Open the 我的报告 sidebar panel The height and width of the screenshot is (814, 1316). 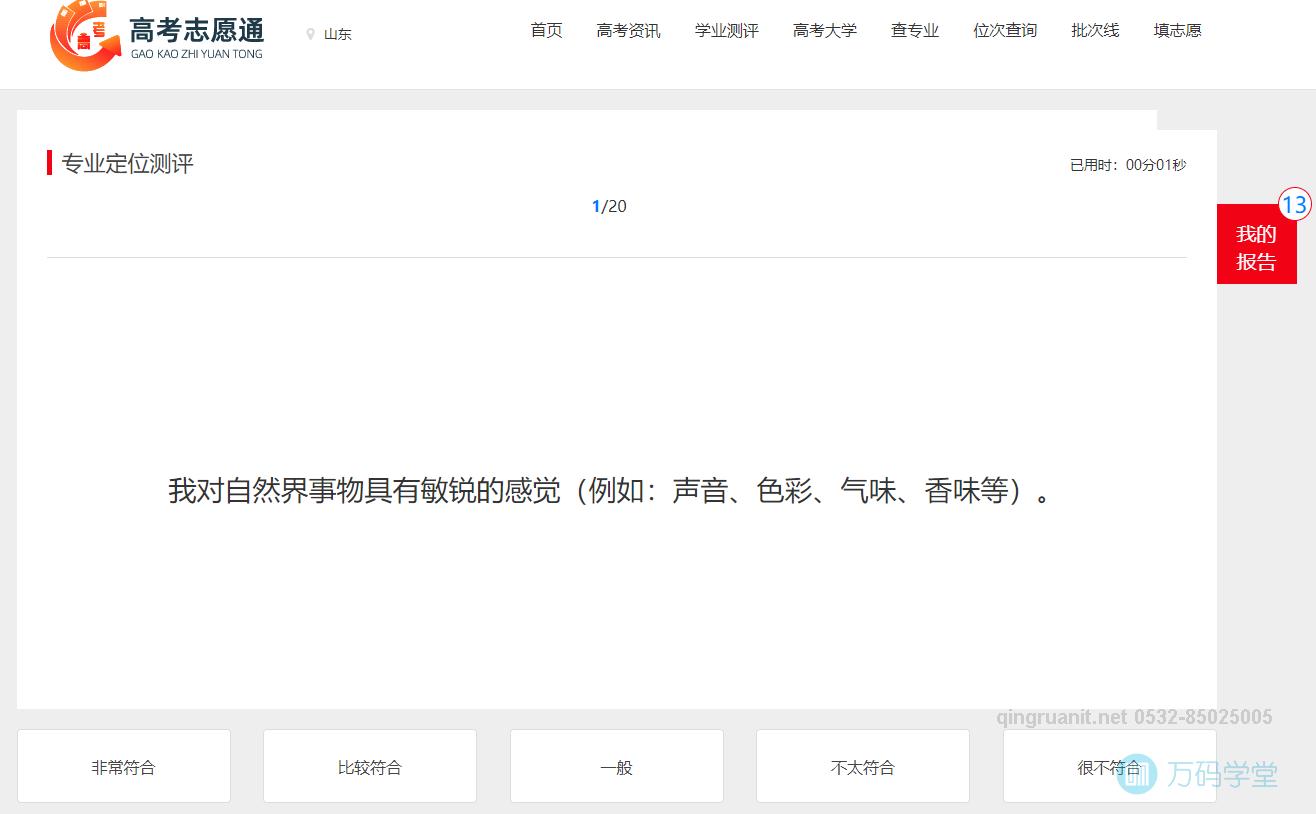coord(1256,245)
